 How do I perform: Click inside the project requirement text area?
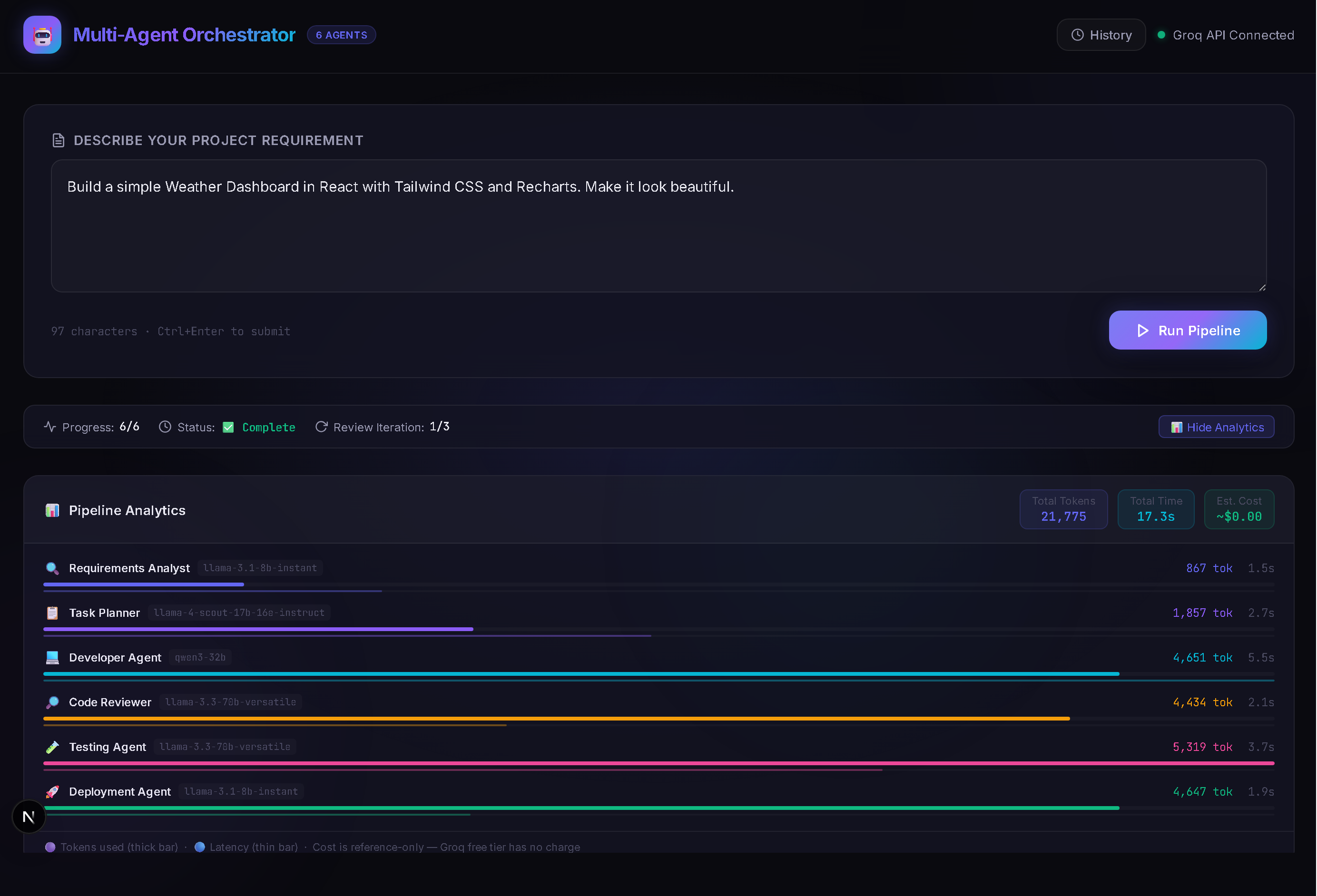pos(658,238)
